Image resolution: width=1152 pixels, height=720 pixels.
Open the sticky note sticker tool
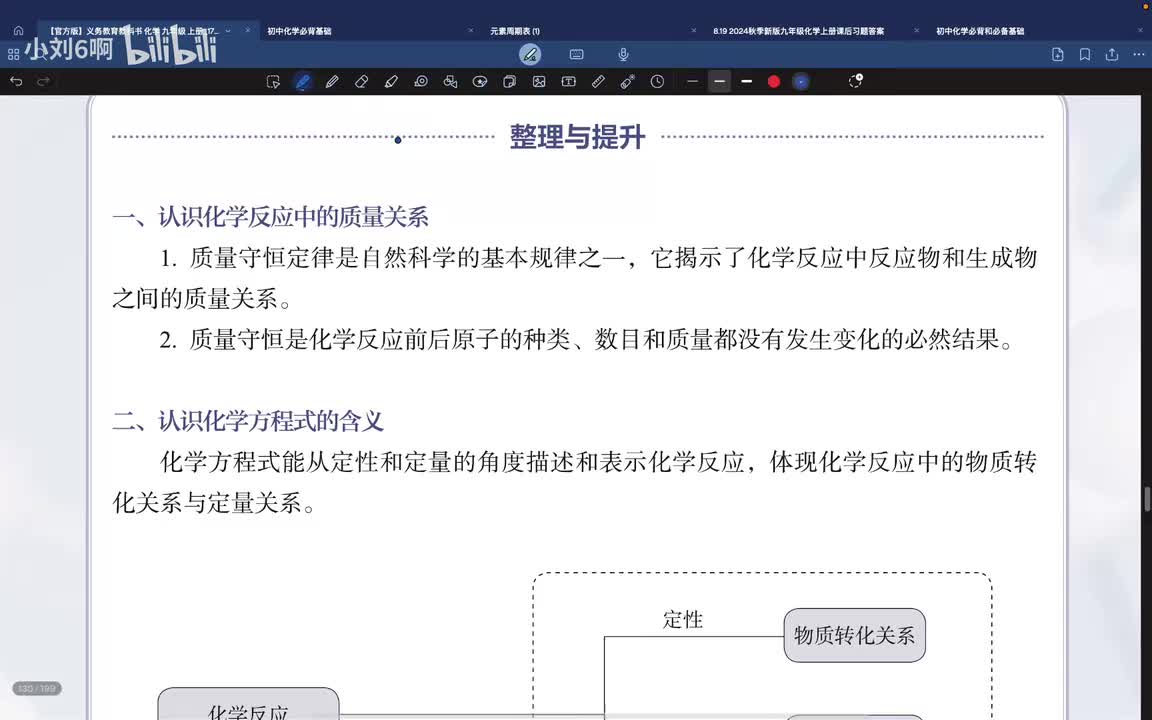point(509,82)
